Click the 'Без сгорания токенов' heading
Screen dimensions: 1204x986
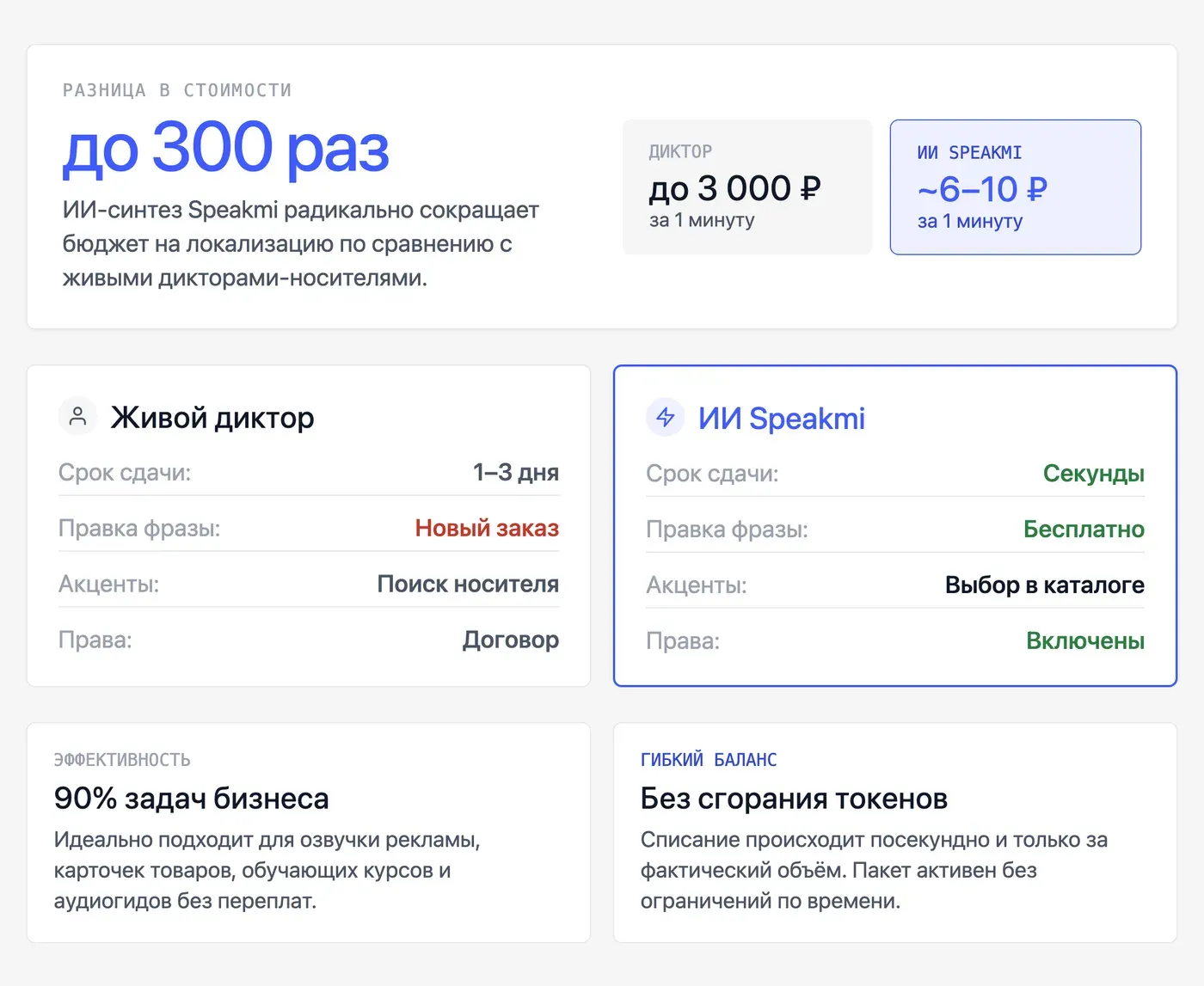[x=794, y=799]
